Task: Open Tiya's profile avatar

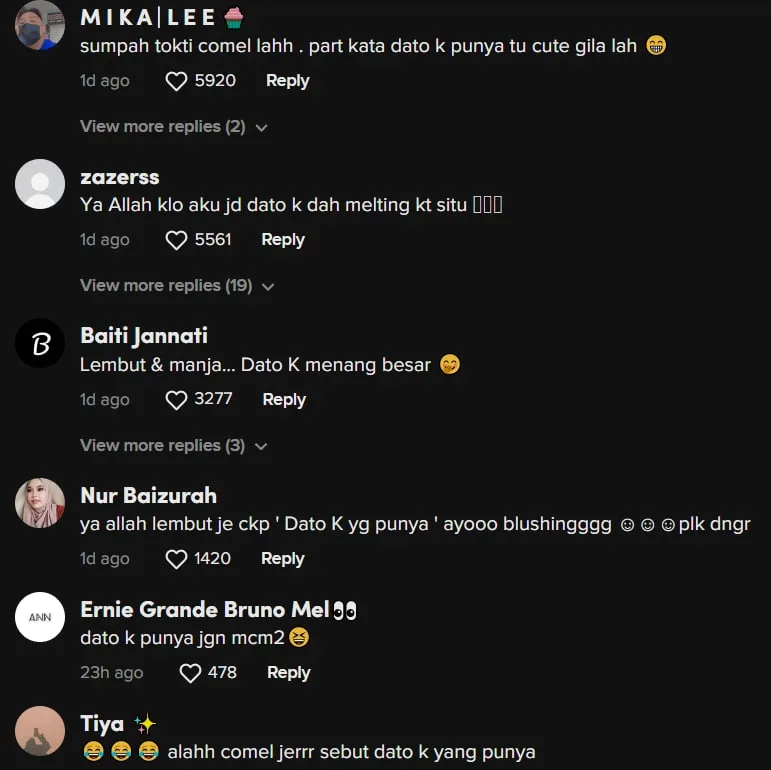Action: pyautogui.click(x=40, y=731)
